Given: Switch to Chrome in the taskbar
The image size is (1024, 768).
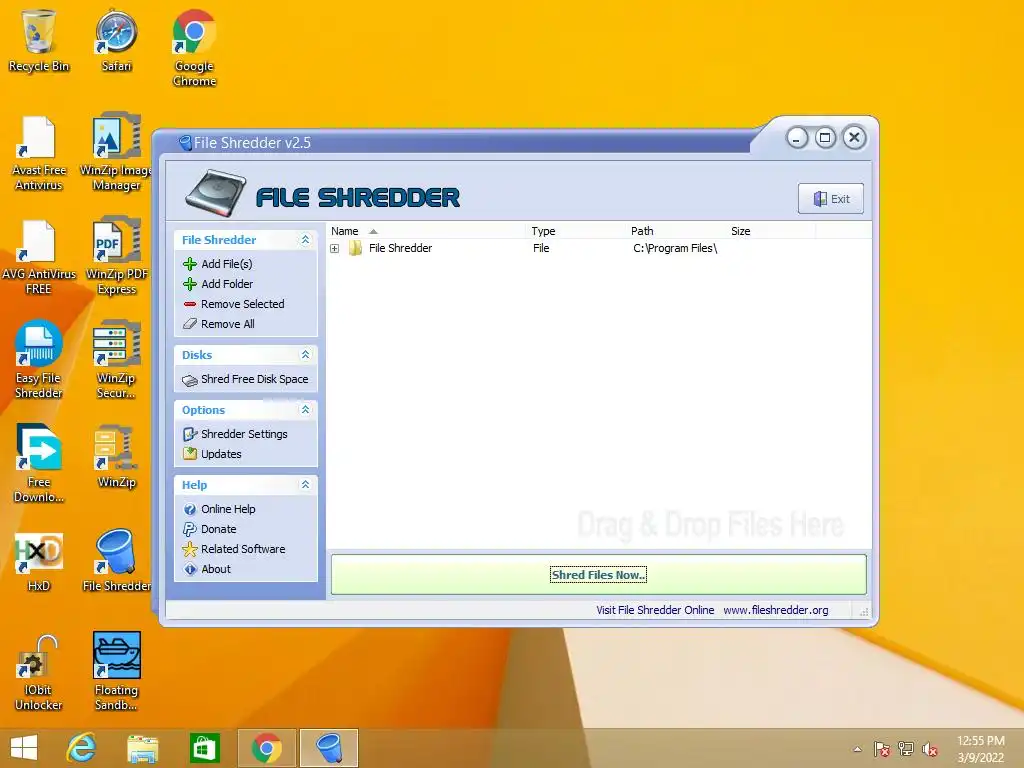Looking at the screenshot, I should pyautogui.click(x=266, y=748).
